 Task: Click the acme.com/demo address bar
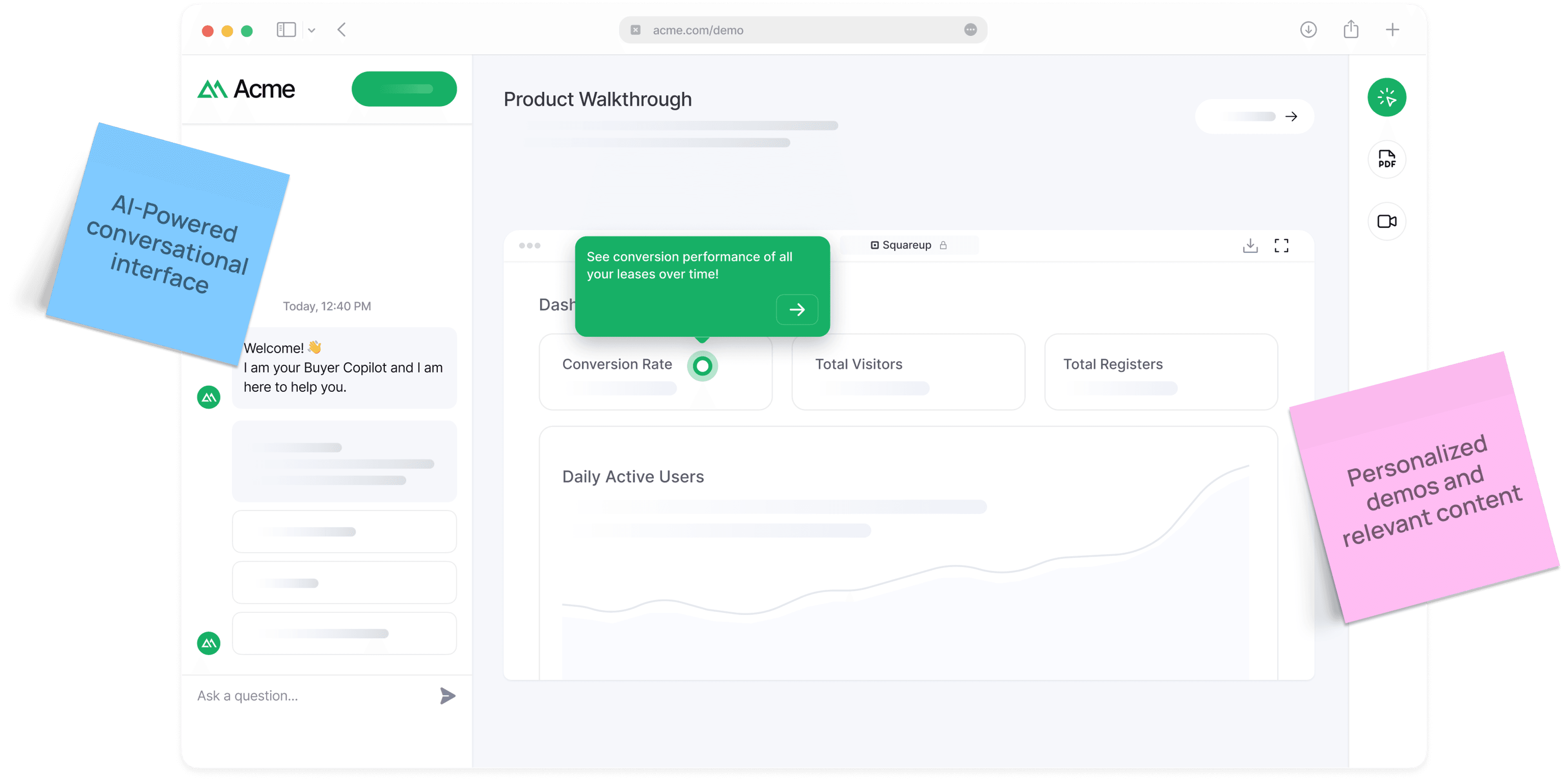[803, 30]
